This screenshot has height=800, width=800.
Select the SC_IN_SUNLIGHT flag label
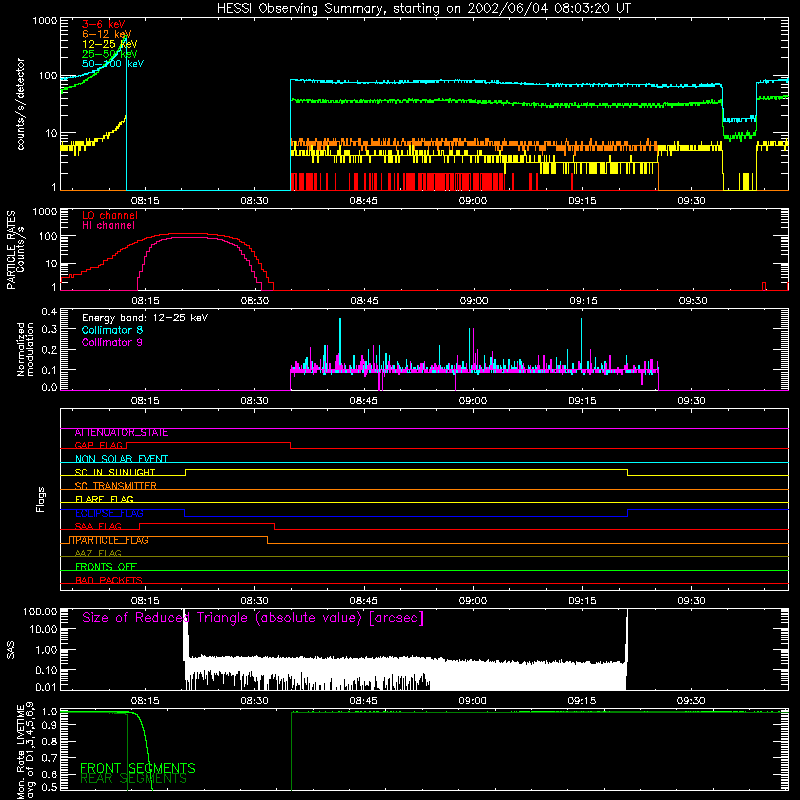(115, 472)
